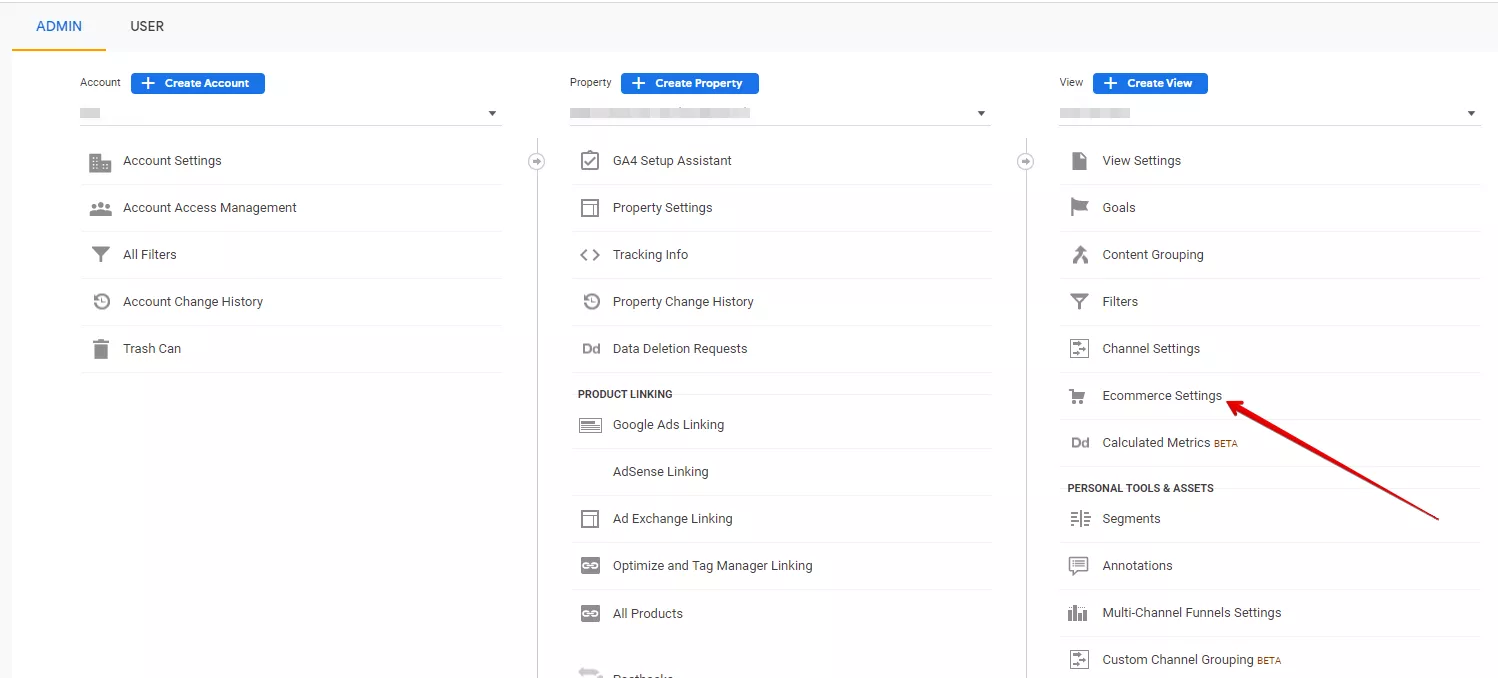1498x678 pixels.
Task: Open Goals
Action: pos(1119,208)
